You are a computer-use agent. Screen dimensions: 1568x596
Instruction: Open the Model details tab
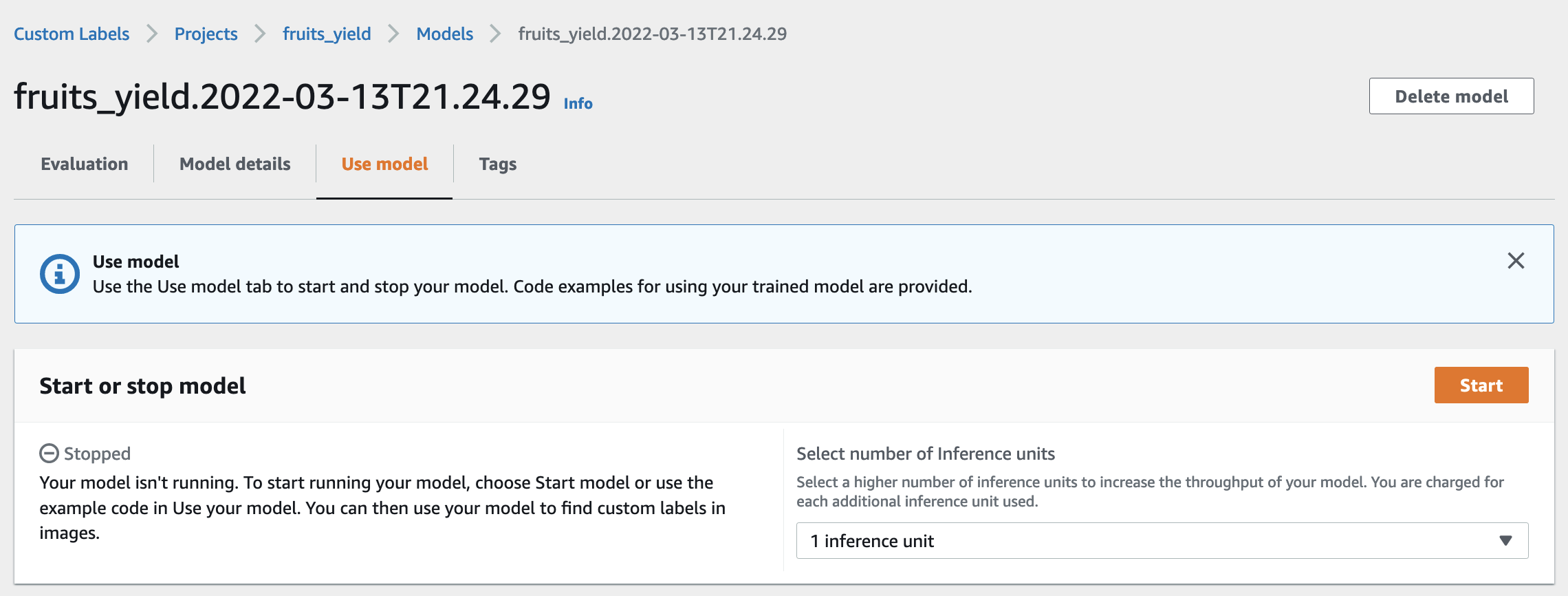pyautogui.click(x=235, y=164)
